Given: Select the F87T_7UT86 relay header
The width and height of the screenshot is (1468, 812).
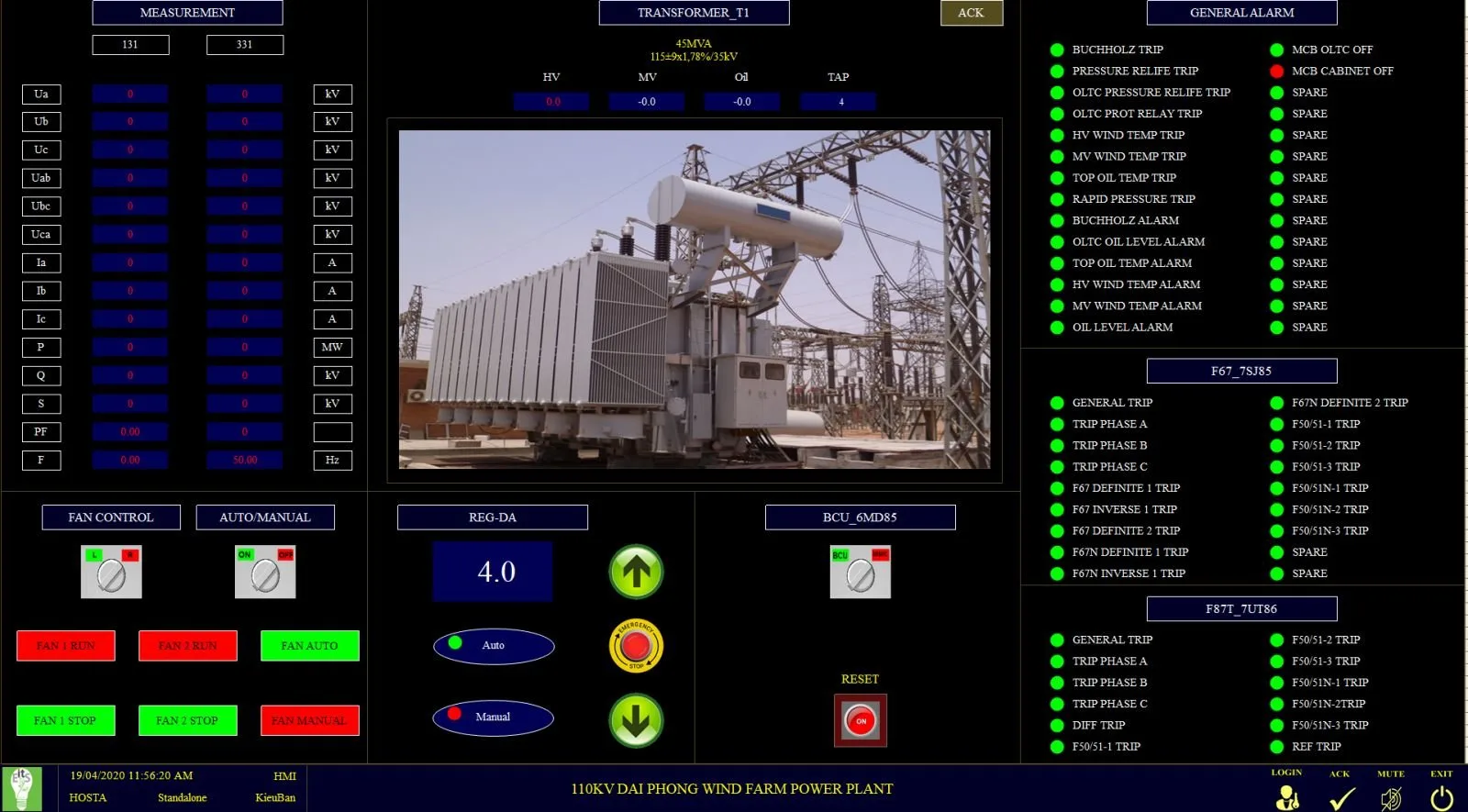Looking at the screenshot, I should coord(1242,608).
